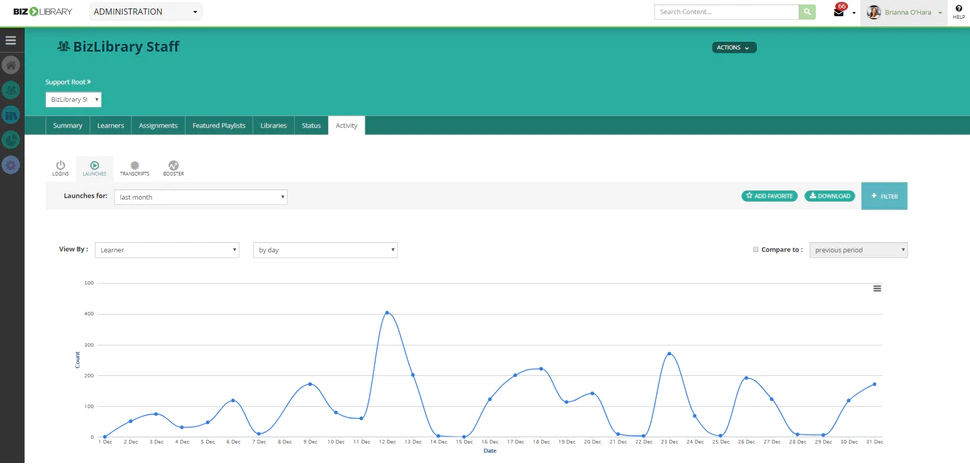This screenshot has height=464, width=970.
Task: Click the green search magnifier button
Action: 807,12
